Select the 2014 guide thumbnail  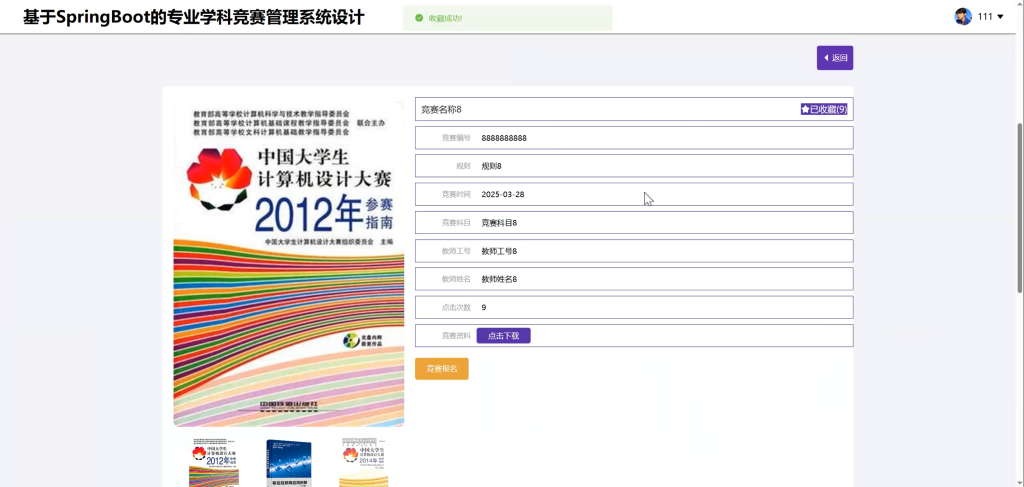(x=364, y=462)
